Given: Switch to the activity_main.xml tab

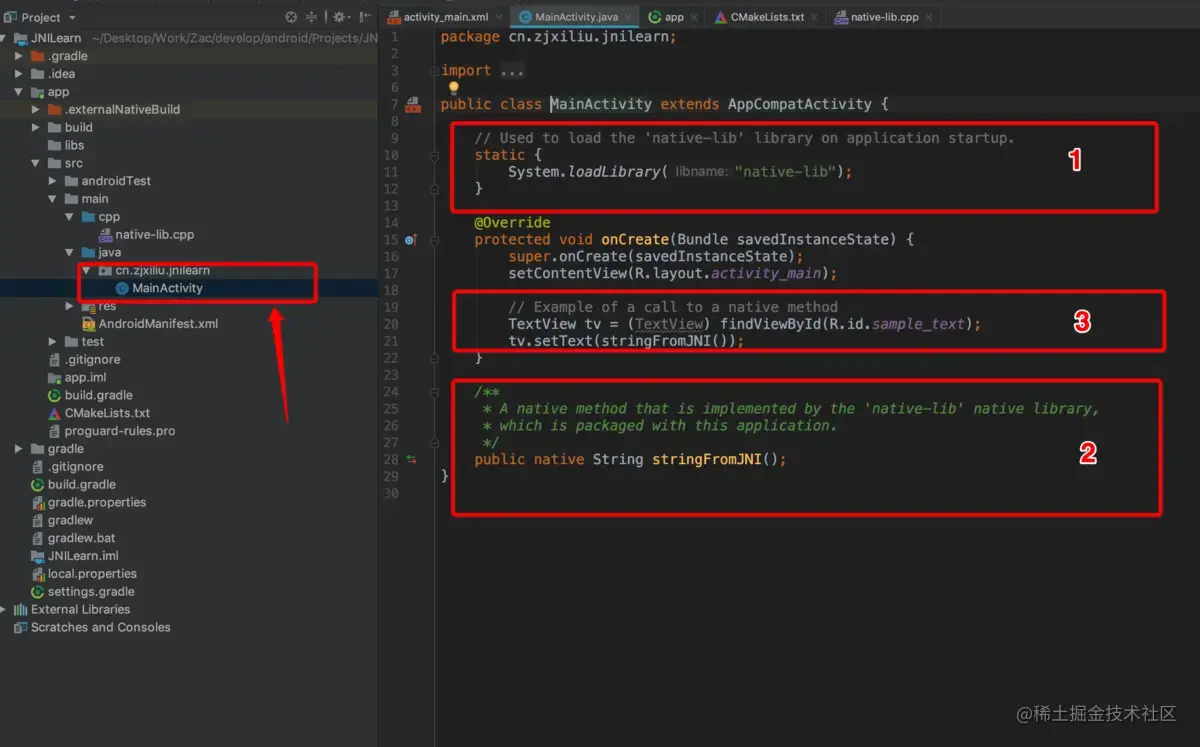Looking at the screenshot, I should point(446,17).
